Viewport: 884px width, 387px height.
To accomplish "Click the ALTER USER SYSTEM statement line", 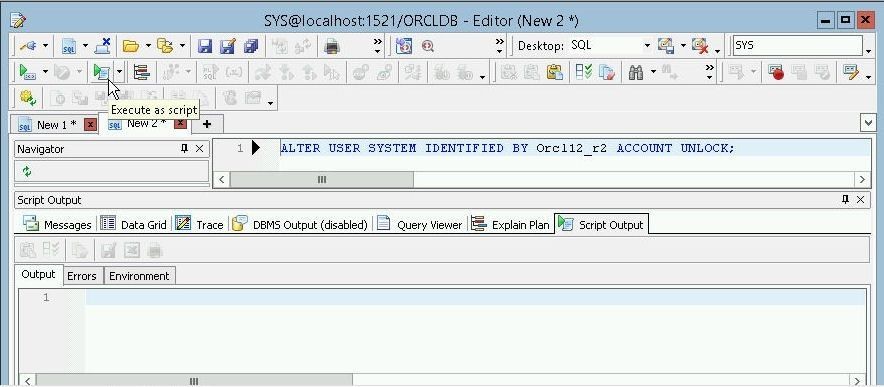I will click(507, 148).
